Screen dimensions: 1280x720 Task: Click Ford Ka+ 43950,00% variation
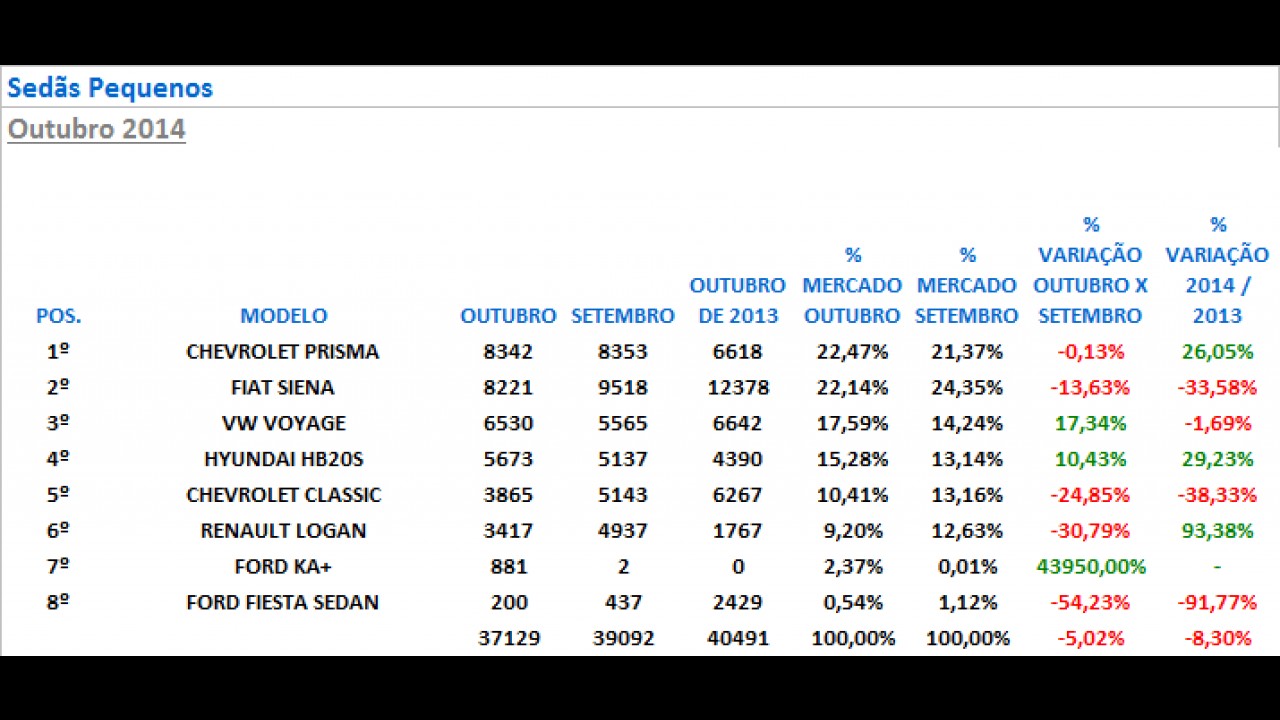click(x=1090, y=567)
